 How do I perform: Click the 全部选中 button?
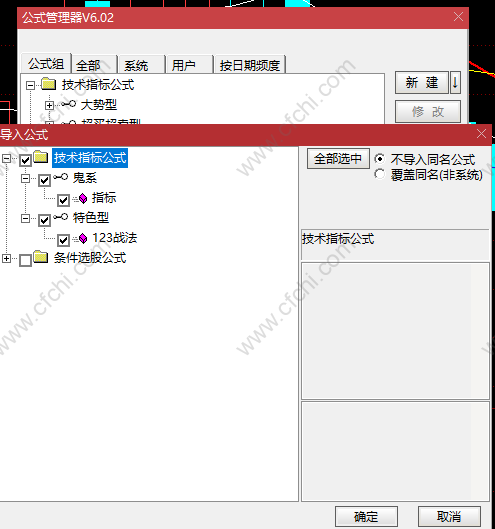point(338,159)
